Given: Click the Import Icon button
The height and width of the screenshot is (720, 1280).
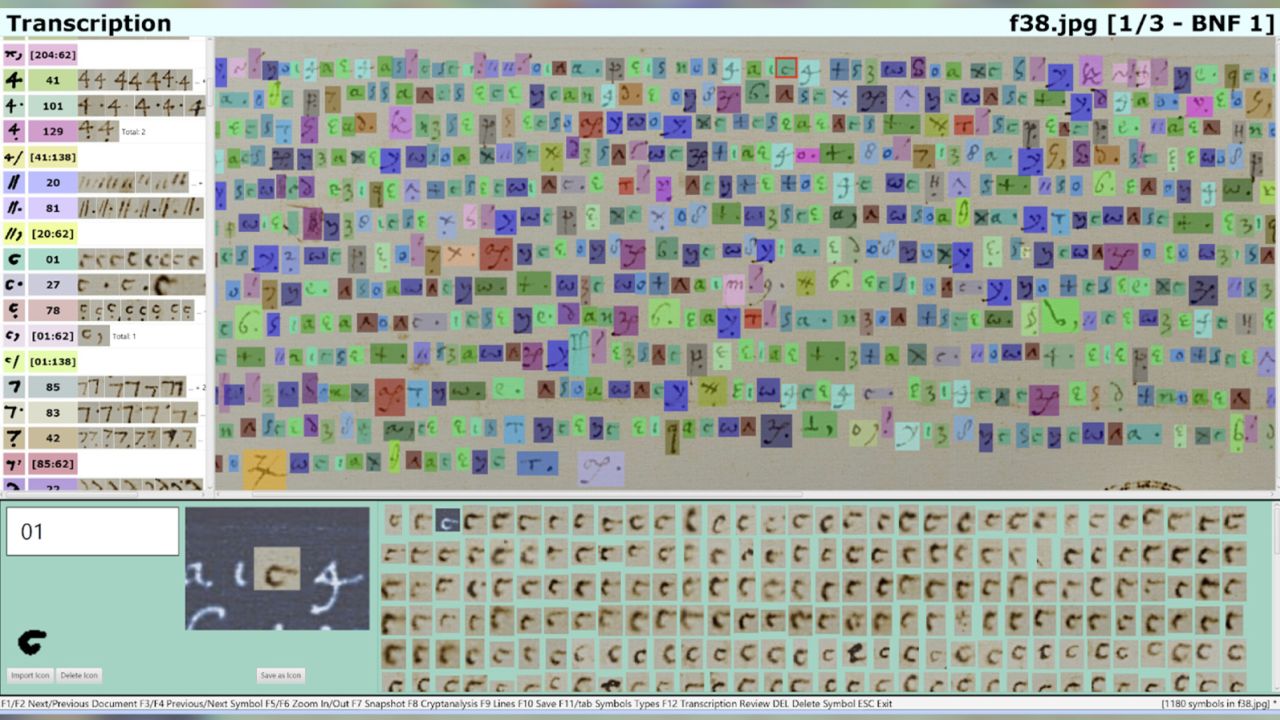Looking at the screenshot, I should [x=30, y=675].
